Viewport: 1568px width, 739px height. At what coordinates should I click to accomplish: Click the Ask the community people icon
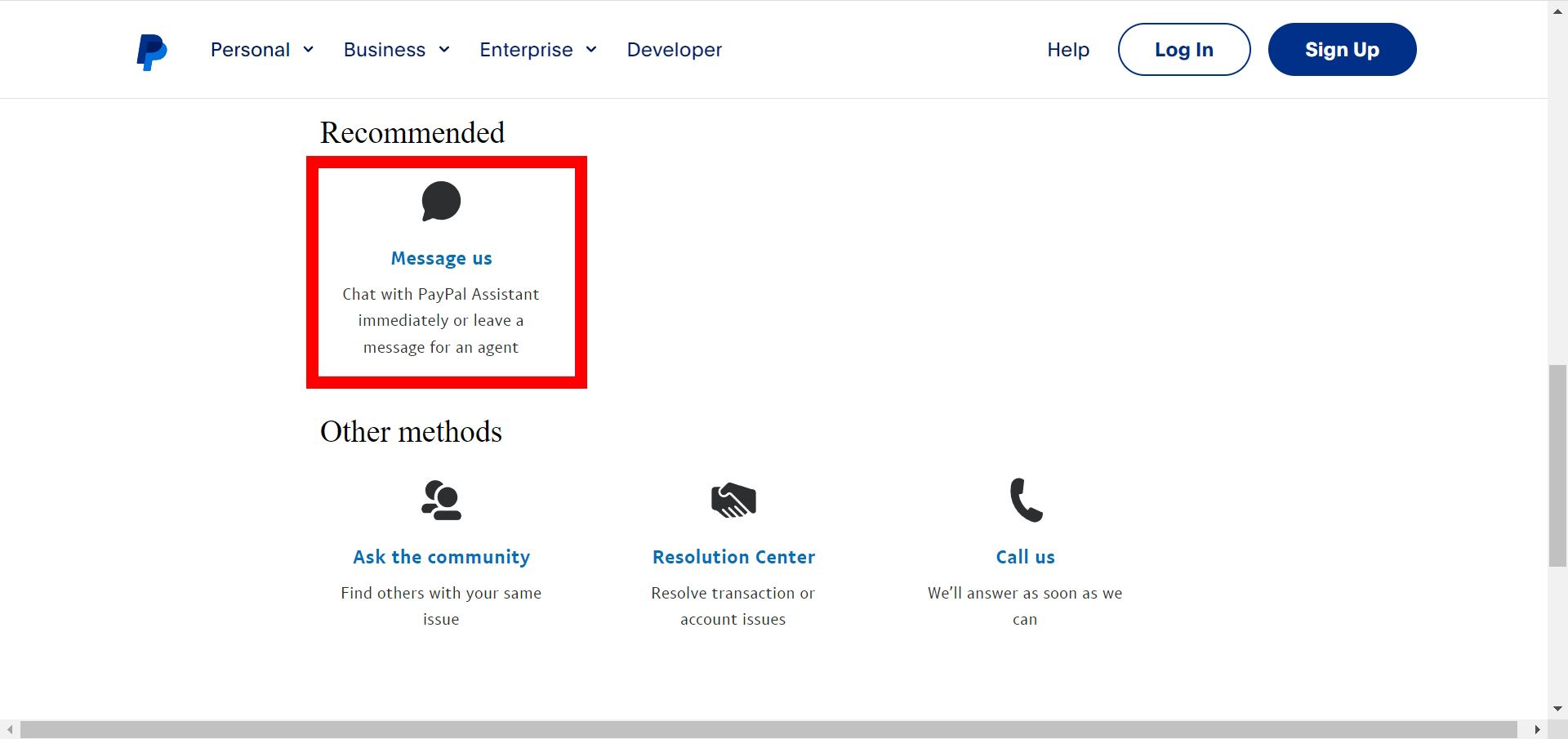click(x=441, y=500)
